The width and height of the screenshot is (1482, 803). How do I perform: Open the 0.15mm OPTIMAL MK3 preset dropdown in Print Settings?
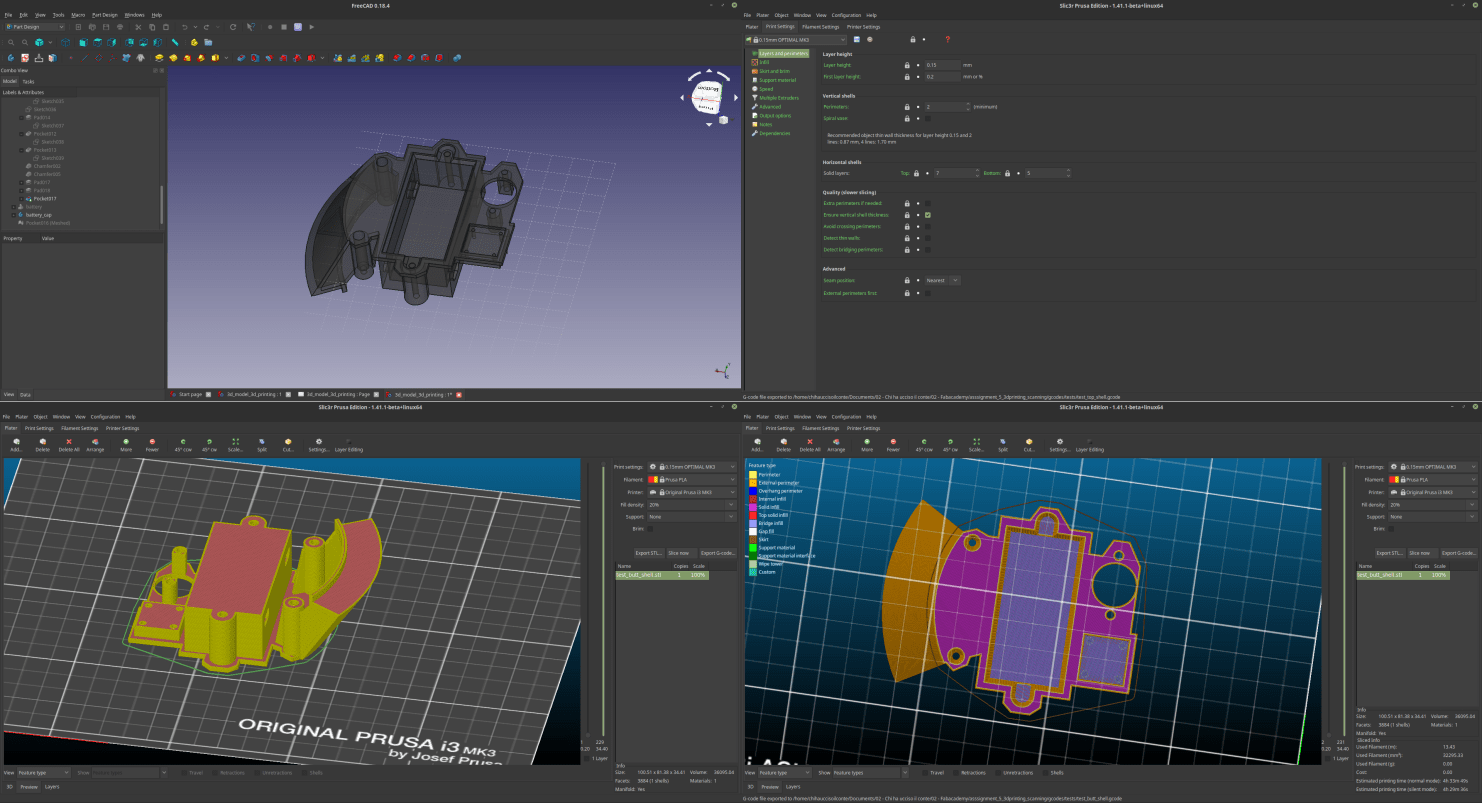[795, 39]
